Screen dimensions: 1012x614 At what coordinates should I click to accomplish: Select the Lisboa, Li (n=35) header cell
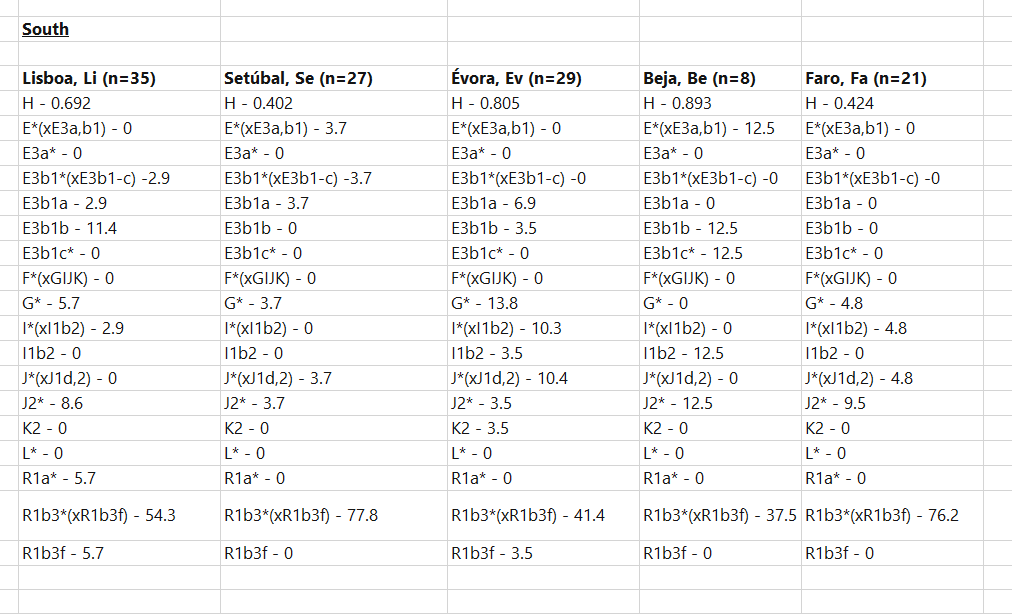click(119, 78)
